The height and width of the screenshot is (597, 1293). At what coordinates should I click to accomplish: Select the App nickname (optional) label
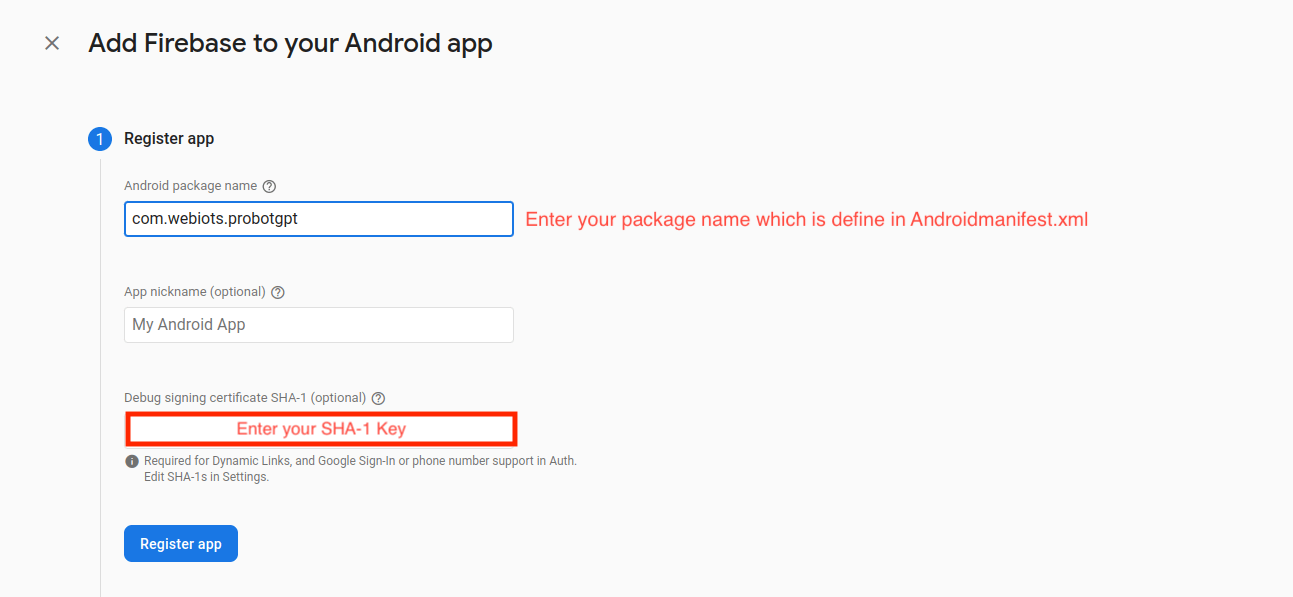(x=195, y=292)
